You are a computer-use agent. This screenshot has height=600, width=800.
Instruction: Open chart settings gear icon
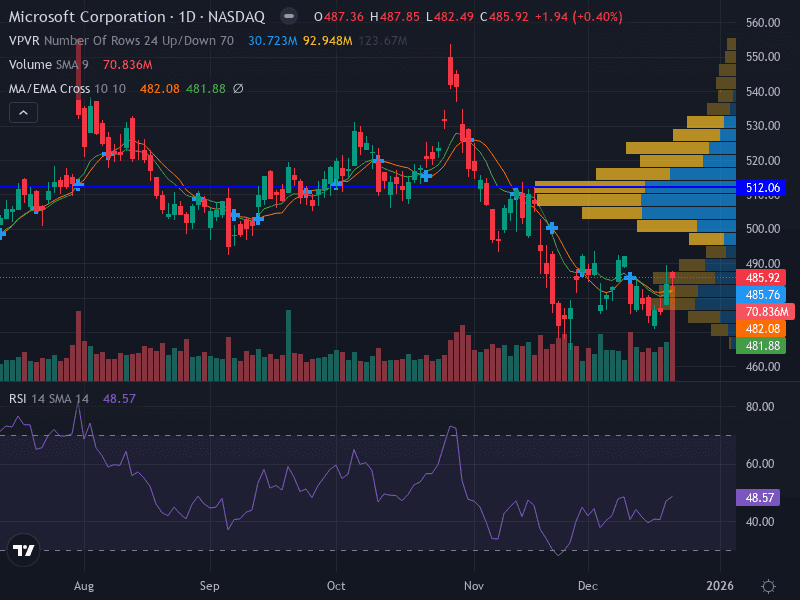click(x=768, y=586)
